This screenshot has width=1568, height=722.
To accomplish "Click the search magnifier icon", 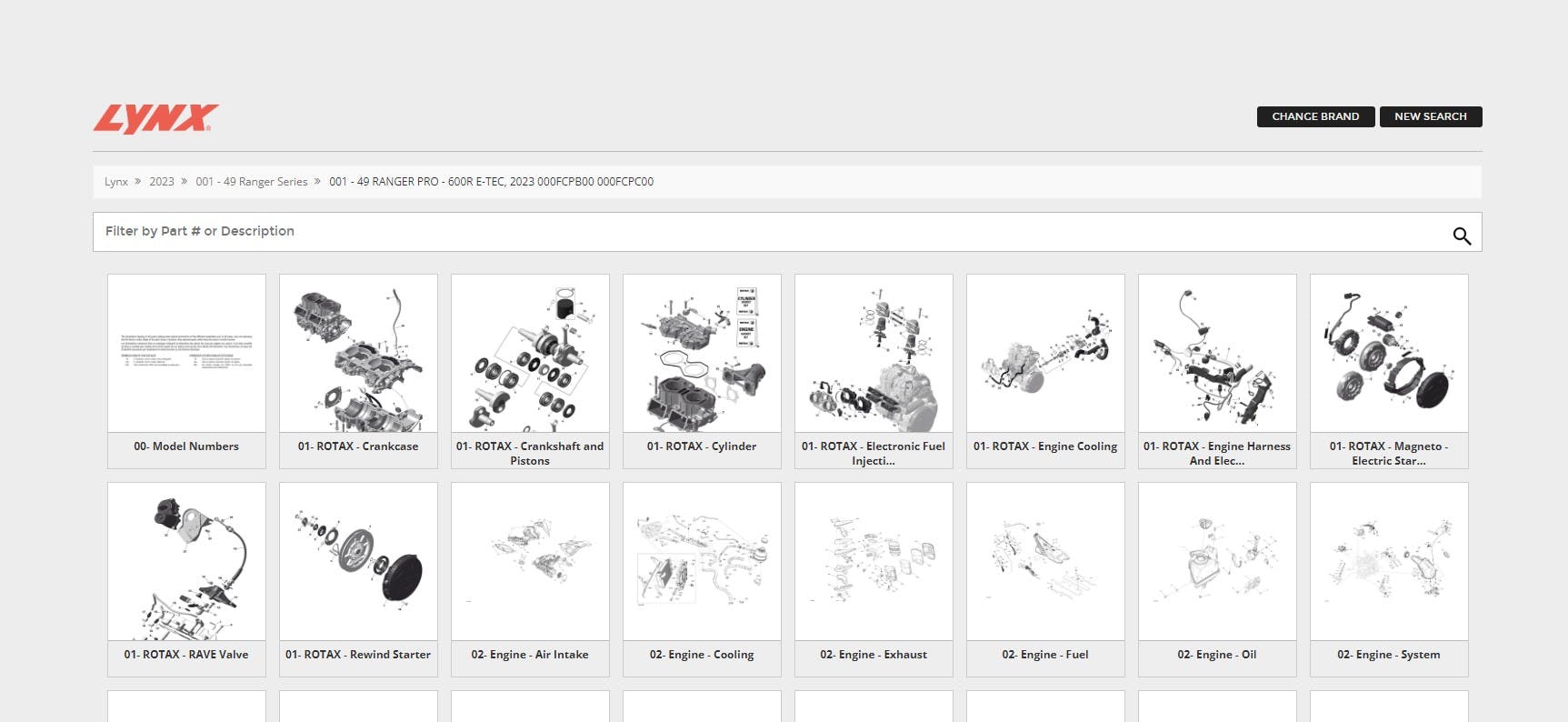I will click(x=1461, y=236).
